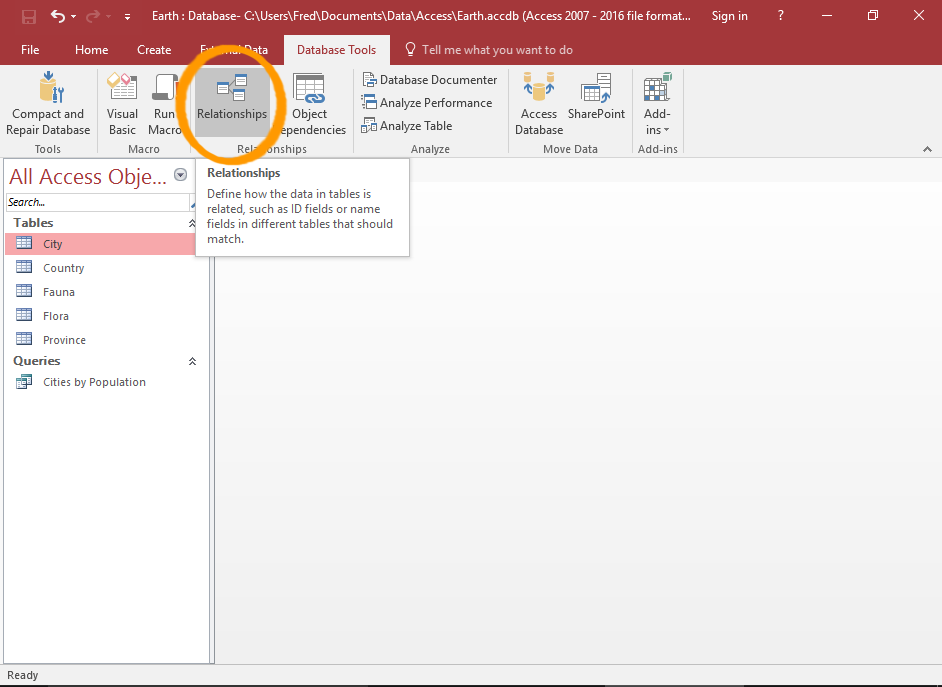Collapse the Tables group
This screenshot has width=942, height=687.
(192, 223)
